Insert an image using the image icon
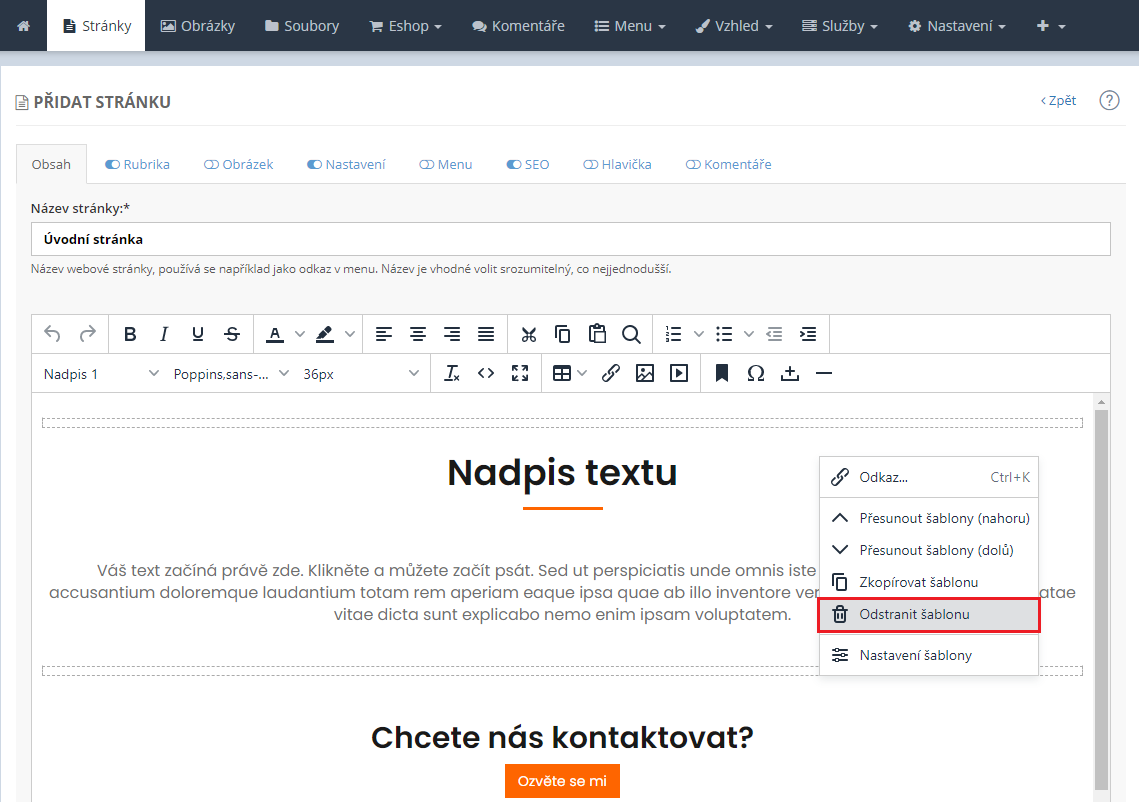Viewport: 1139px width, 802px height. click(x=645, y=373)
